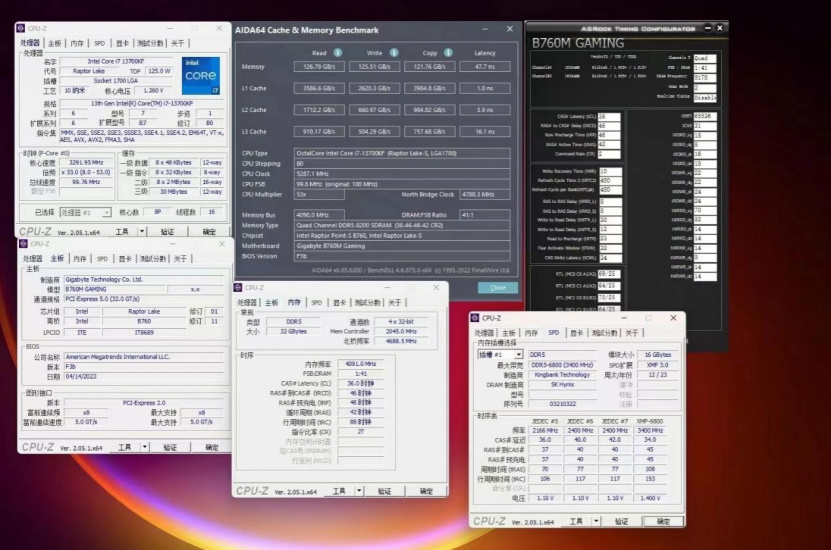Image resolution: width=831 pixels, height=550 pixels.
Task: Click the Write Recovery Time (tWR) field in ASRock
Action: [611, 171]
